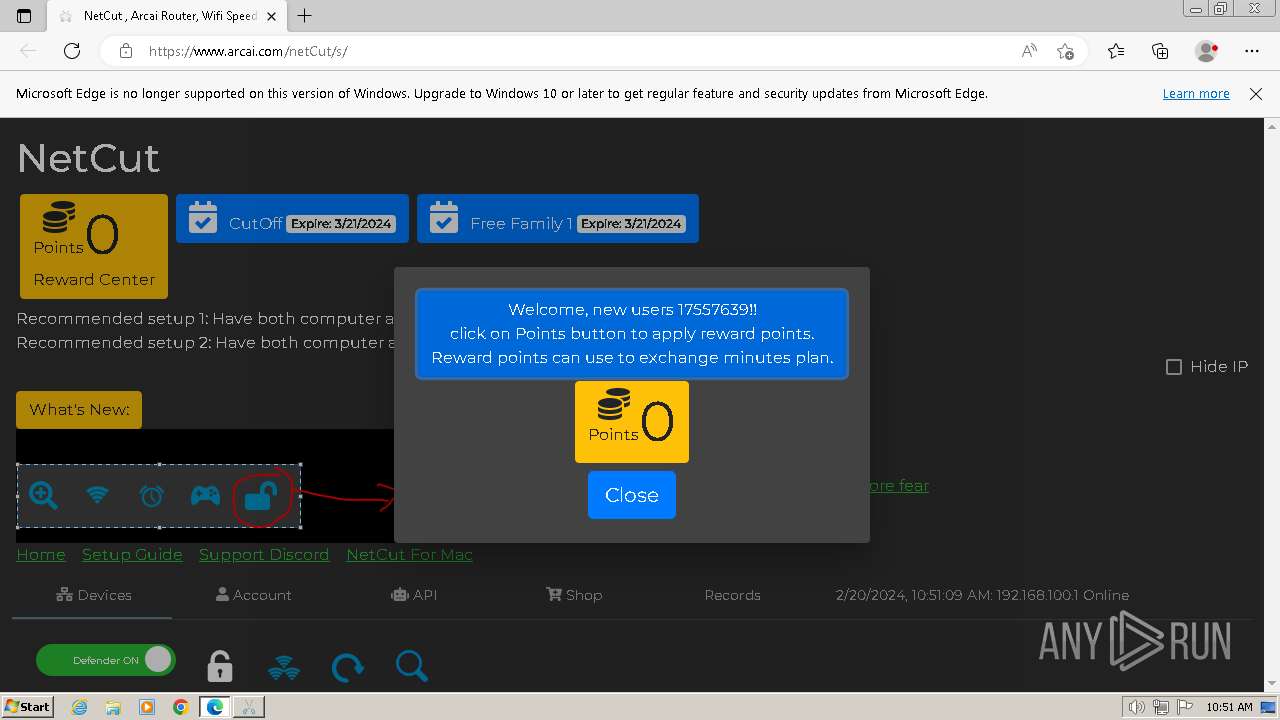Viewport: 1280px width, 720px height.
Task: Open the Edge profile avatar
Action: pos(1206,51)
